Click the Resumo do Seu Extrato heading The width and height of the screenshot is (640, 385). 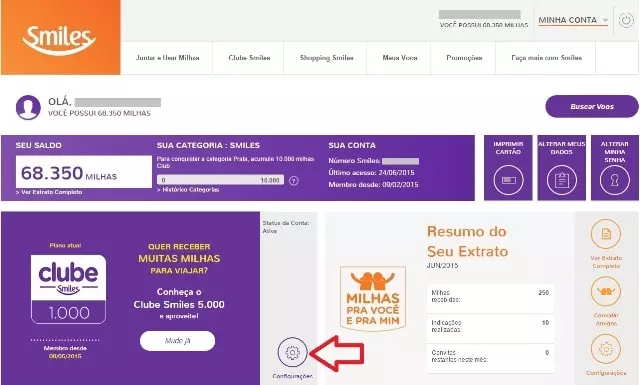(467, 241)
